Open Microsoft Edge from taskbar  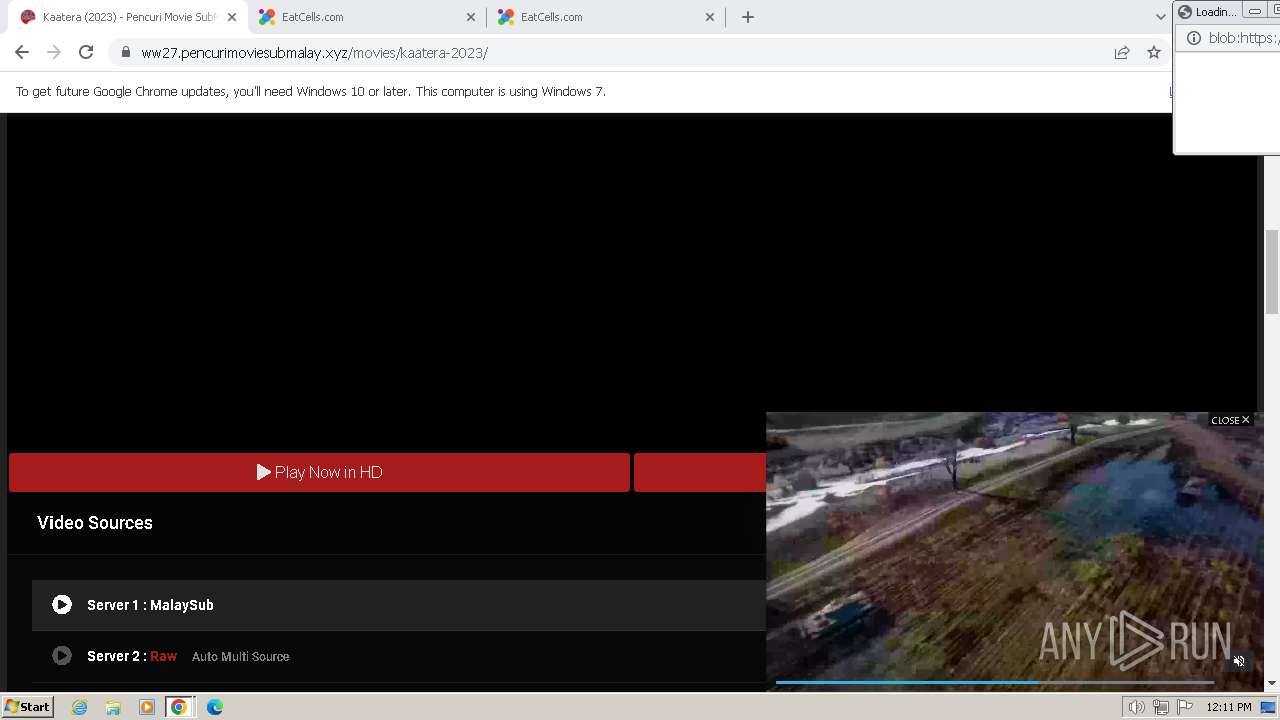215,707
